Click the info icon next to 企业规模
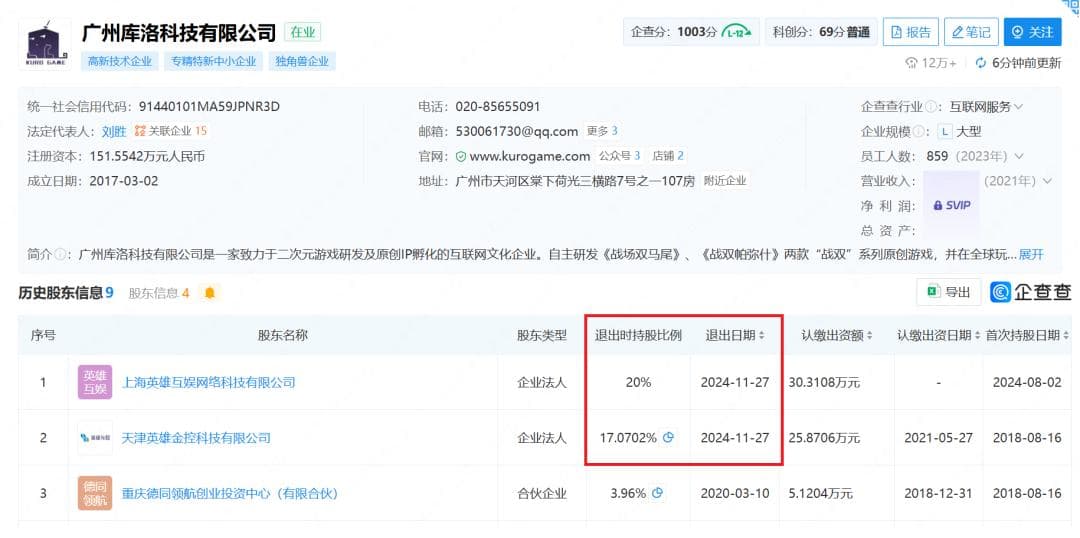The height and width of the screenshot is (538, 1080). pyautogui.click(x=918, y=131)
